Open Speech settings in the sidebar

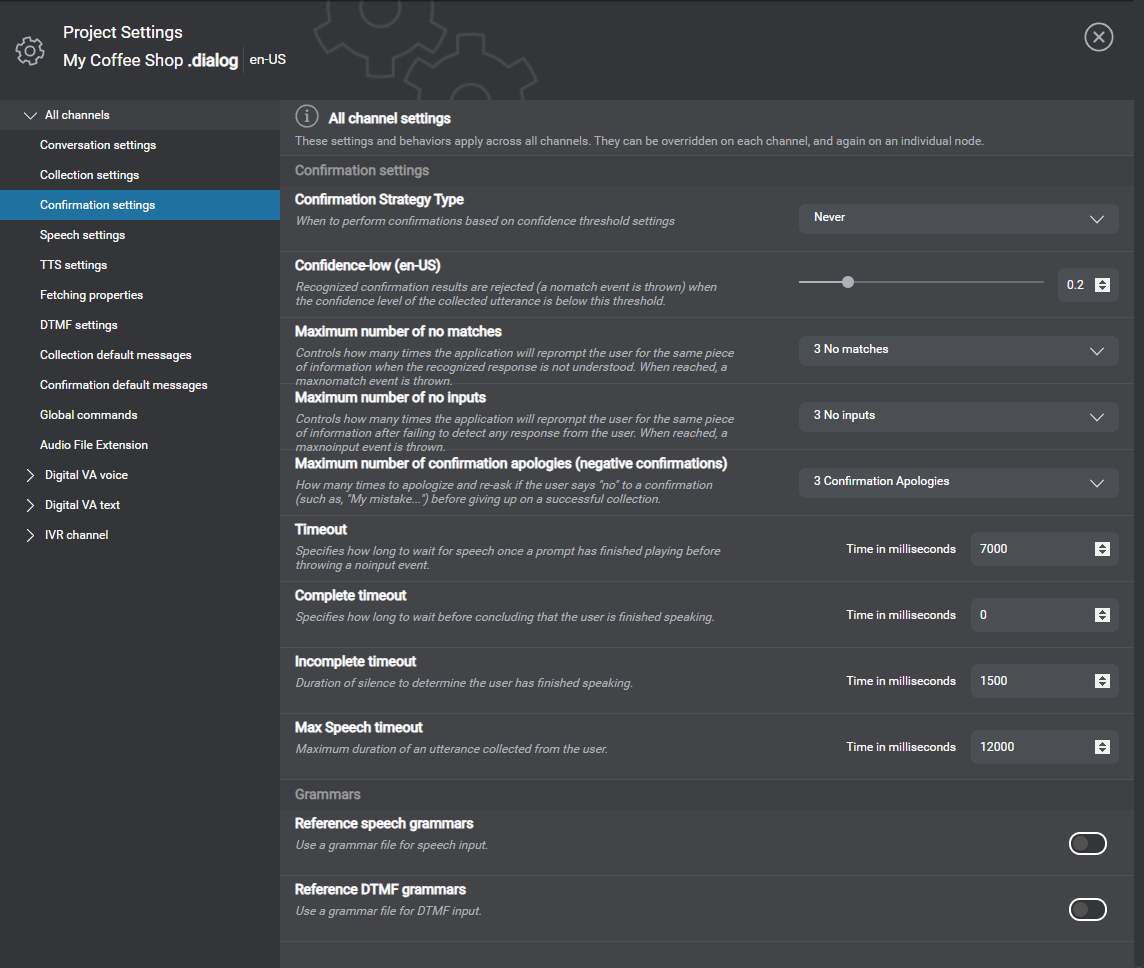click(82, 235)
